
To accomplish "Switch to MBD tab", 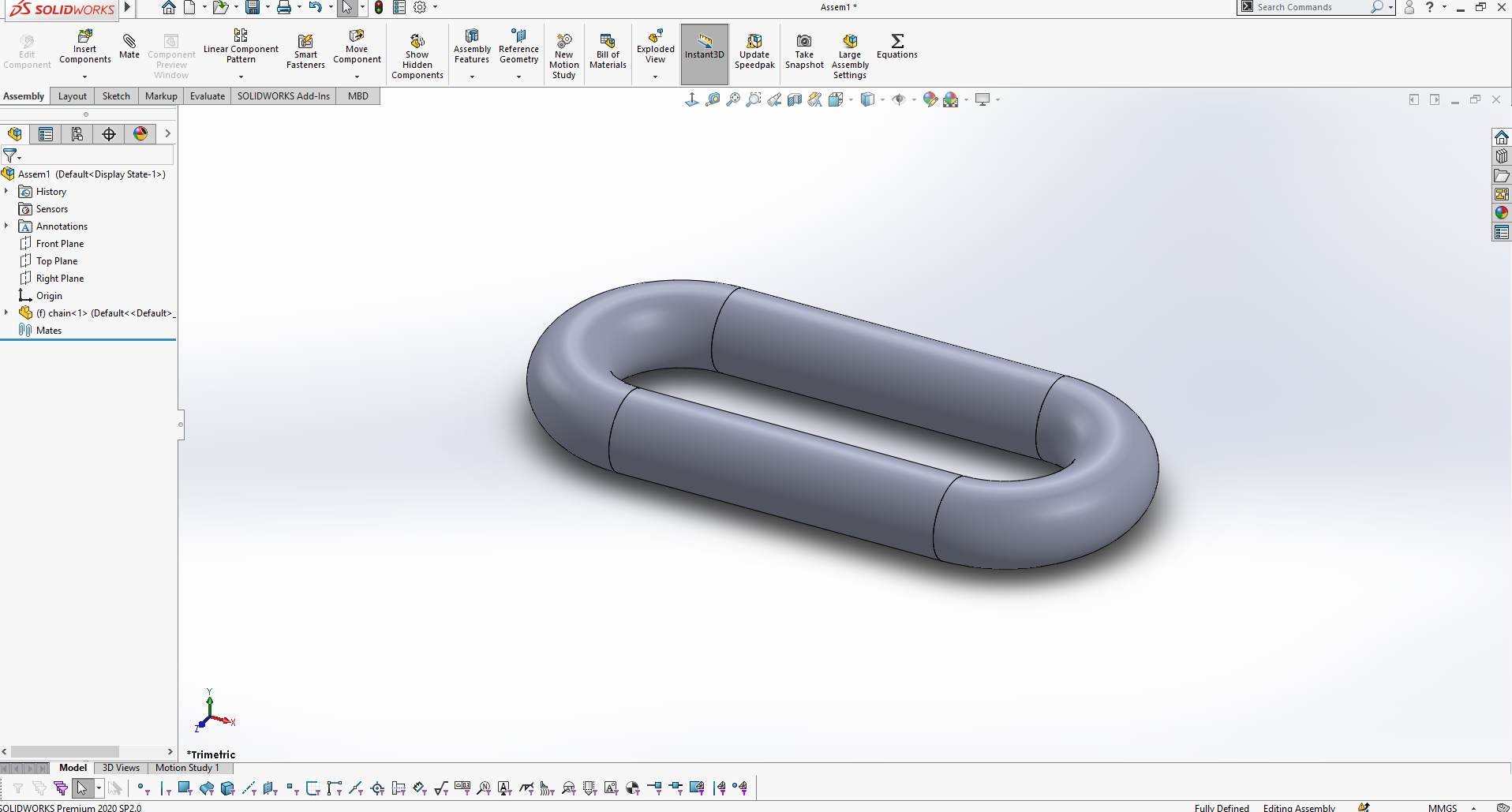I will coord(358,96).
